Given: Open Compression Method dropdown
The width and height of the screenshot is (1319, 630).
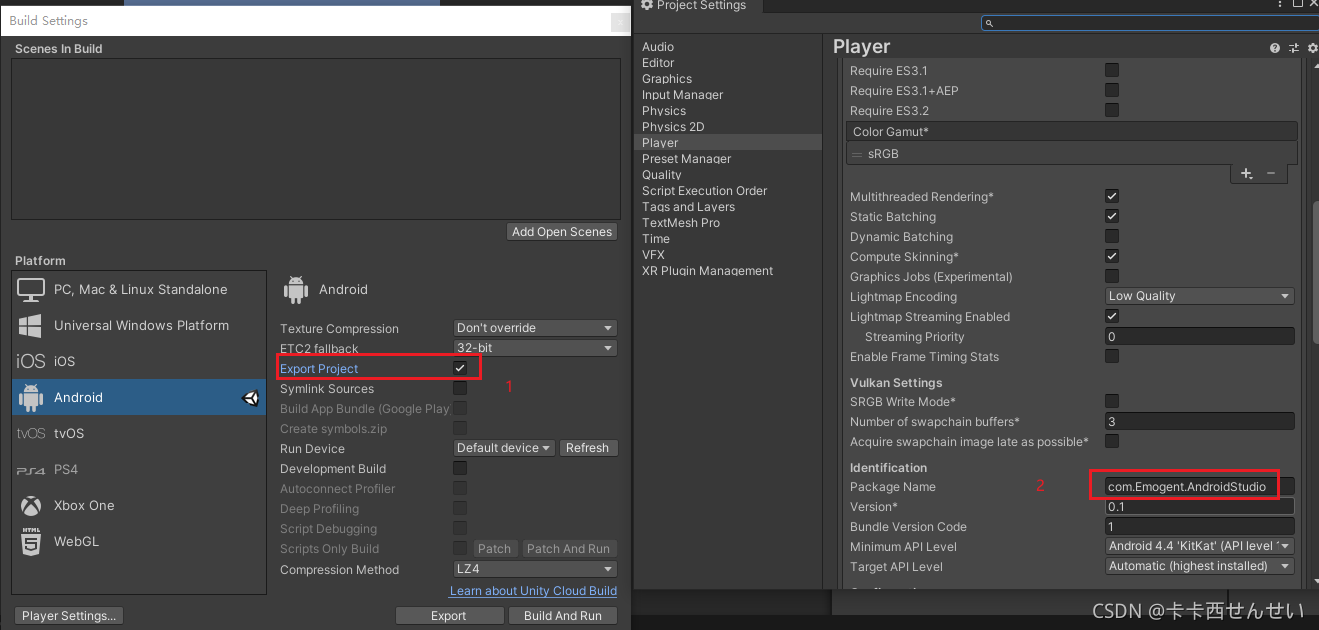Looking at the screenshot, I should click(x=535, y=569).
